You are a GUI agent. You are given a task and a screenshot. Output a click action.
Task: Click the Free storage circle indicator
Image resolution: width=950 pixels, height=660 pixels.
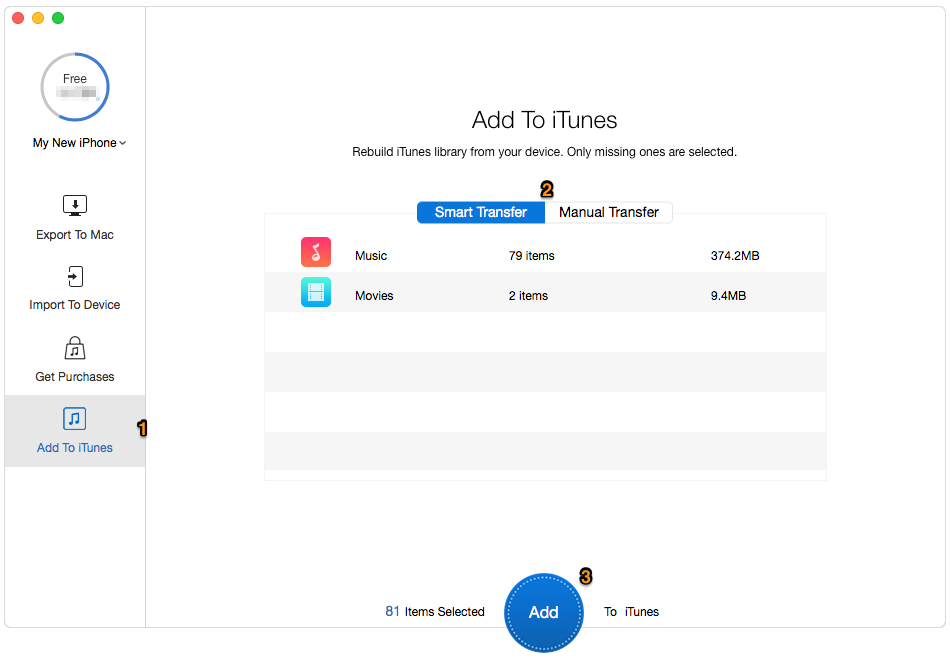[x=75, y=87]
